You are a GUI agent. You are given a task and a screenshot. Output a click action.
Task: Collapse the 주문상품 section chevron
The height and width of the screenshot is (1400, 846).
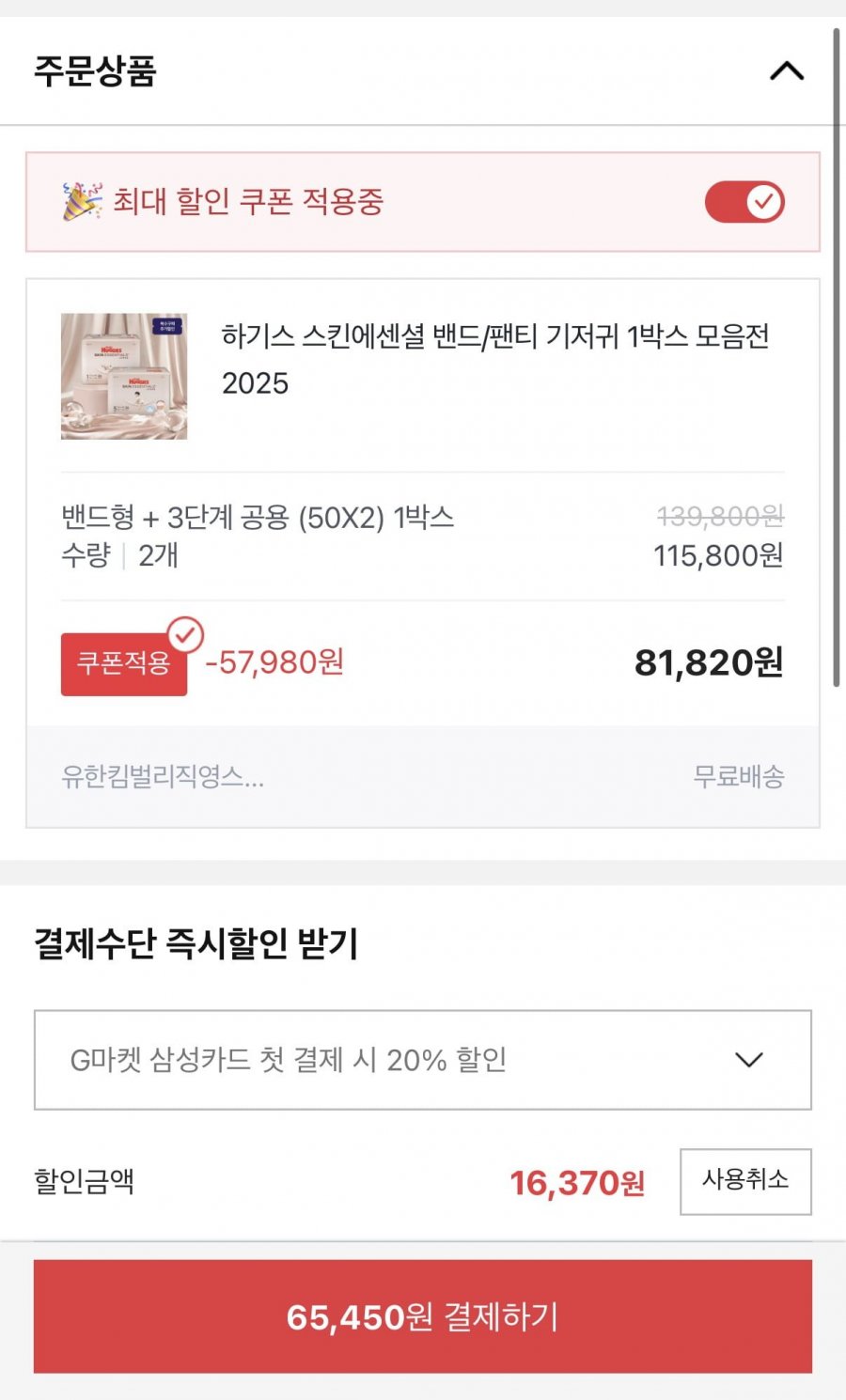coord(787,70)
